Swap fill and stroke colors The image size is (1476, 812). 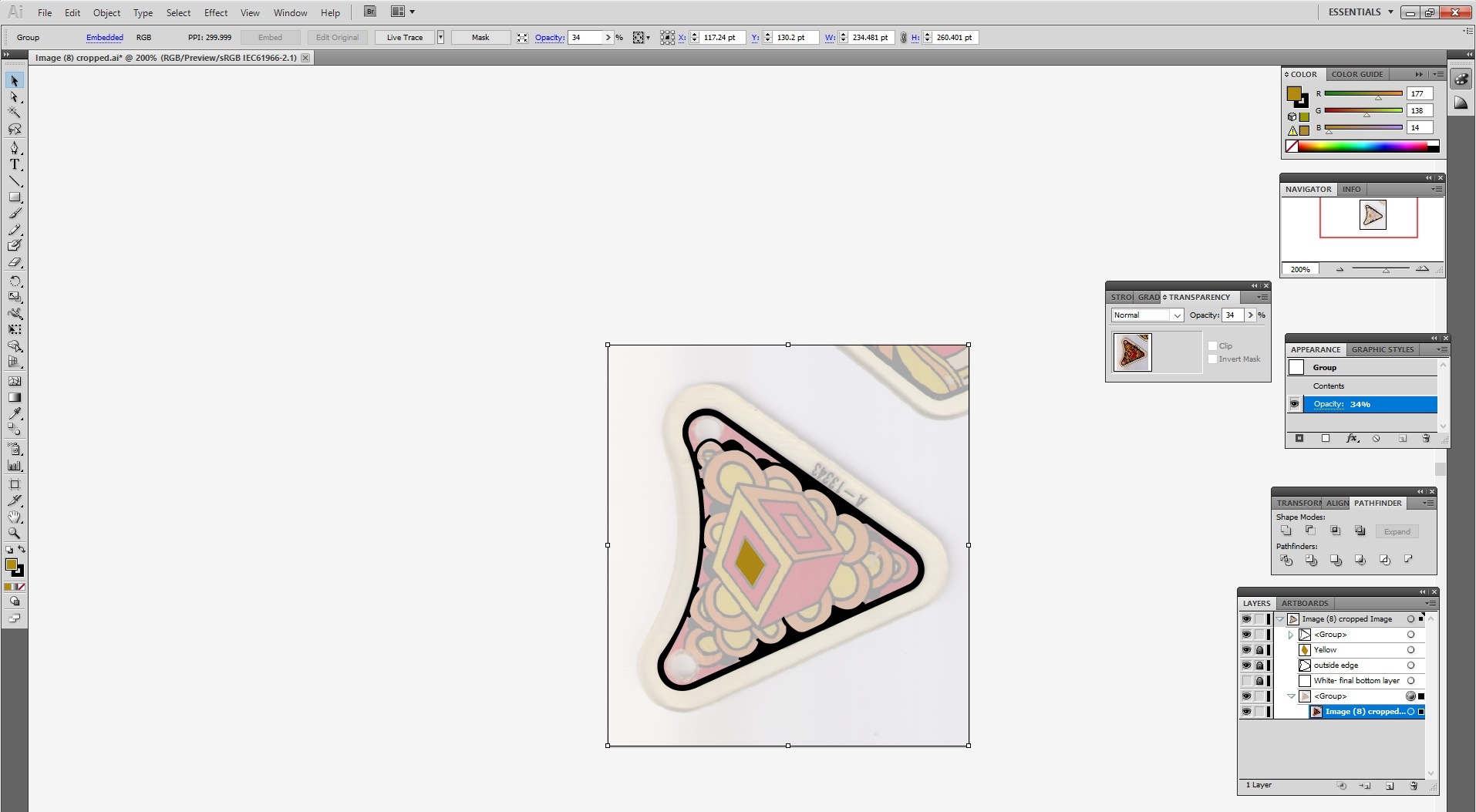22,550
